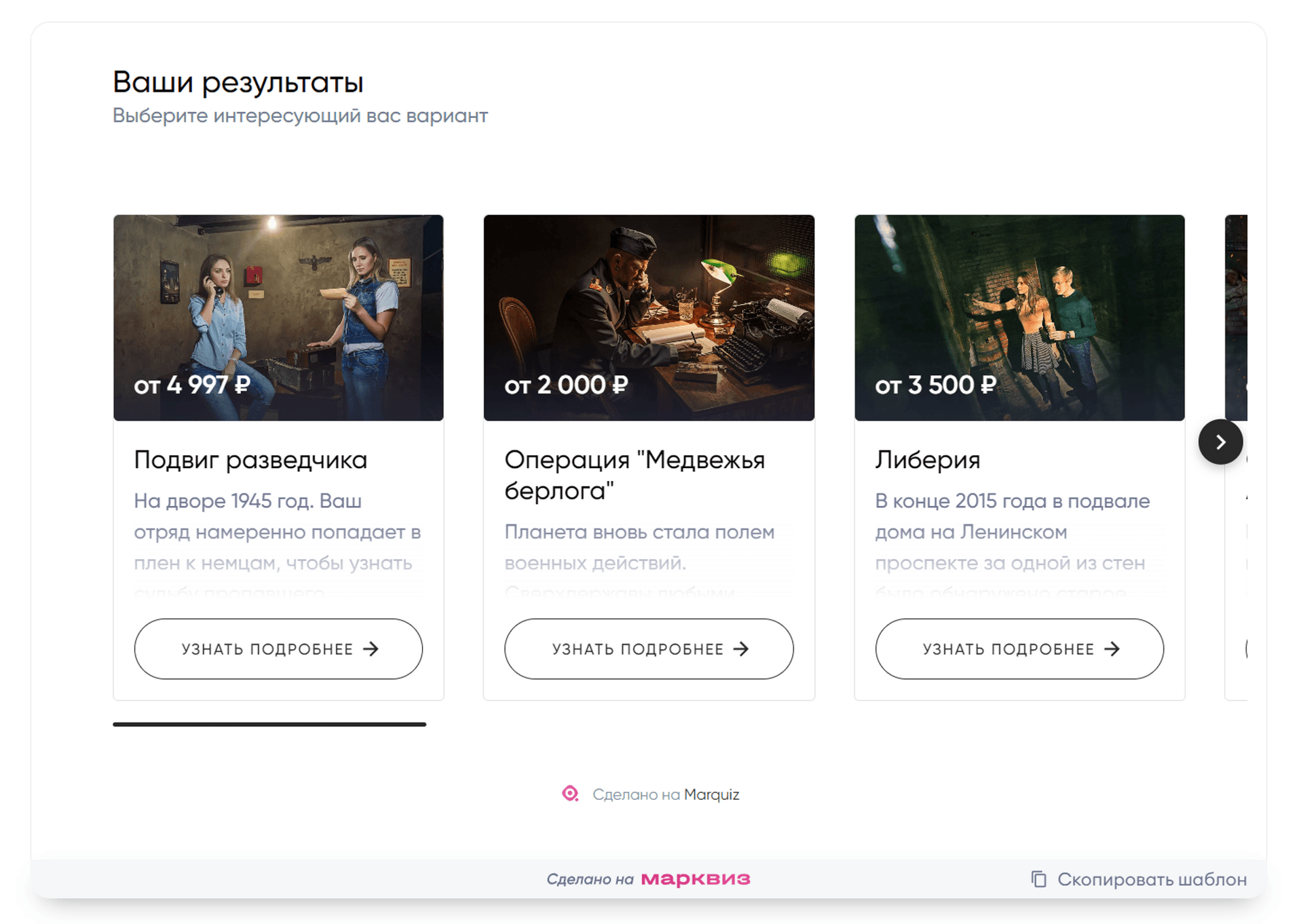The image size is (1303, 924).
Task: Click the price label от 4 997 ₽
Action: tap(192, 384)
